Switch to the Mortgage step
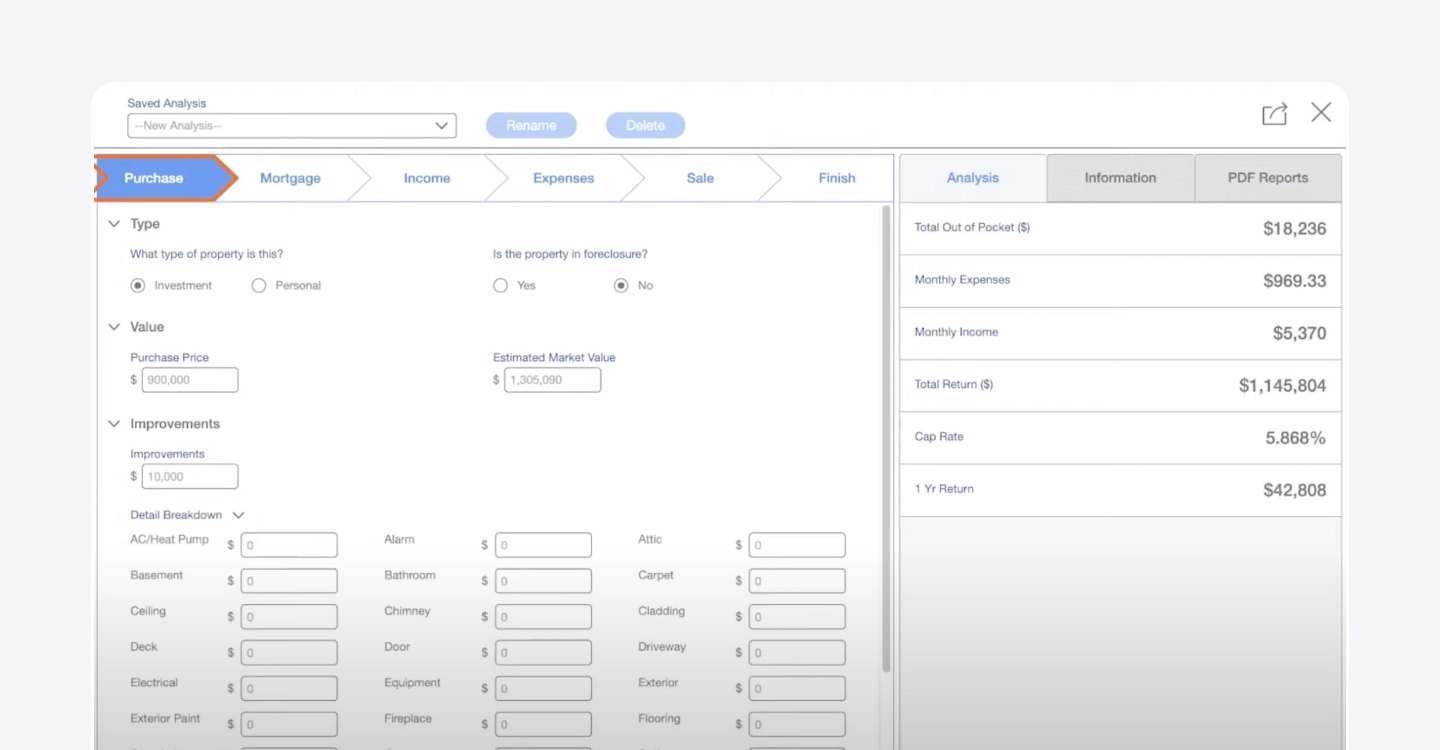This screenshot has height=750, width=1440. tap(290, 177)
